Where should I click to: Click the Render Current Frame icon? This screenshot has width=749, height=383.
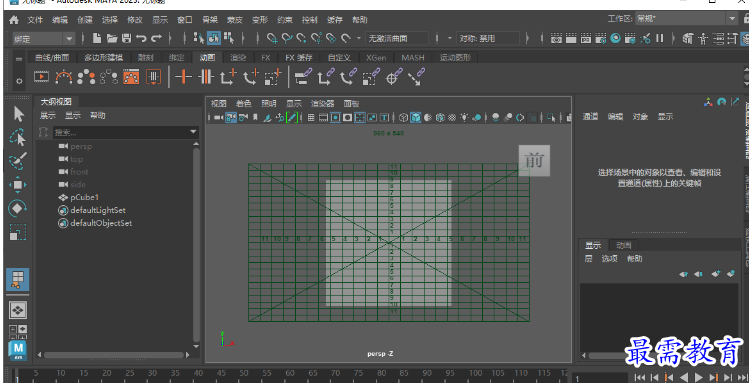pyautogui.click(x=571, y=38)
